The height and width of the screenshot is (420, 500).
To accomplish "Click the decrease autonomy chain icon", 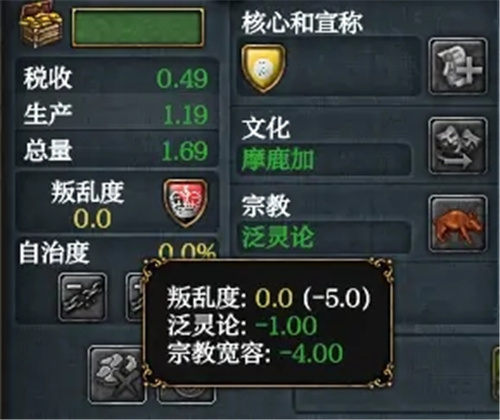I will click(82, 297).
